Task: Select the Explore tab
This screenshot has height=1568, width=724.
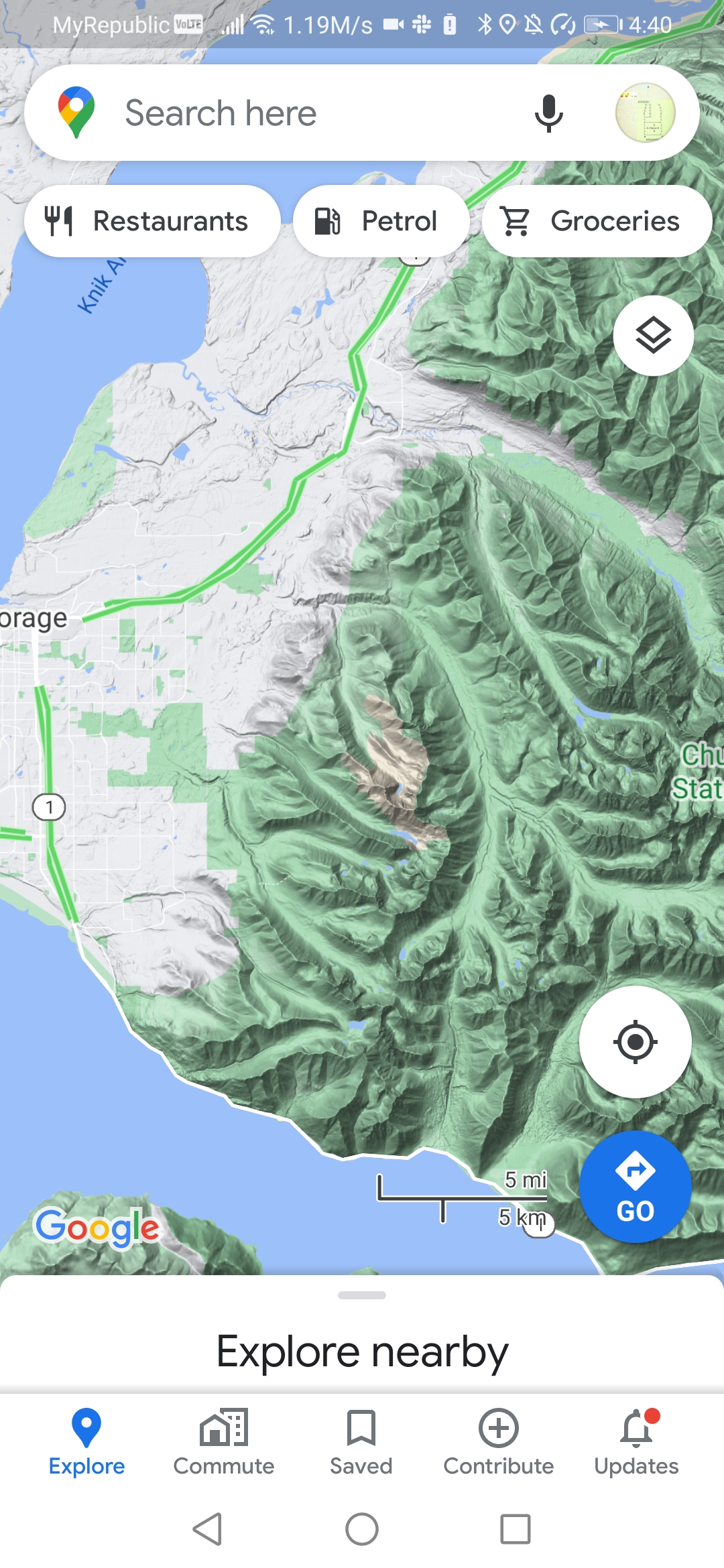Action: point(86,1443)
